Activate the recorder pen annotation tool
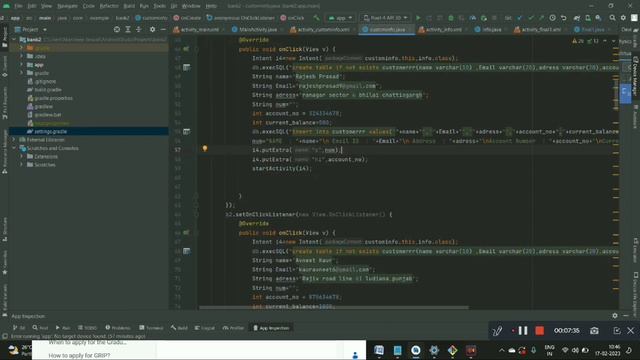Image resolution: width=640 pixels, height=360 pixels. point(497,331)
